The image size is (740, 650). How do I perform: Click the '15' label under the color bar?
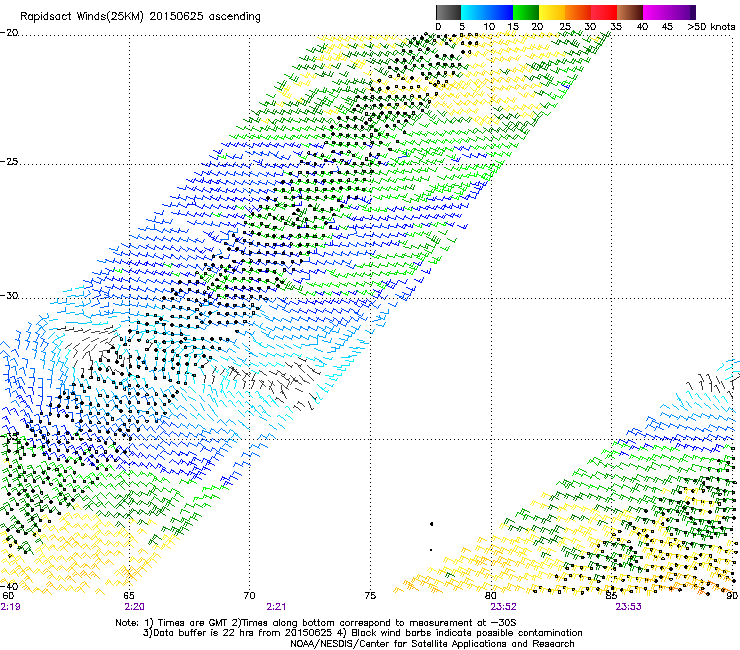coord(513,27)
